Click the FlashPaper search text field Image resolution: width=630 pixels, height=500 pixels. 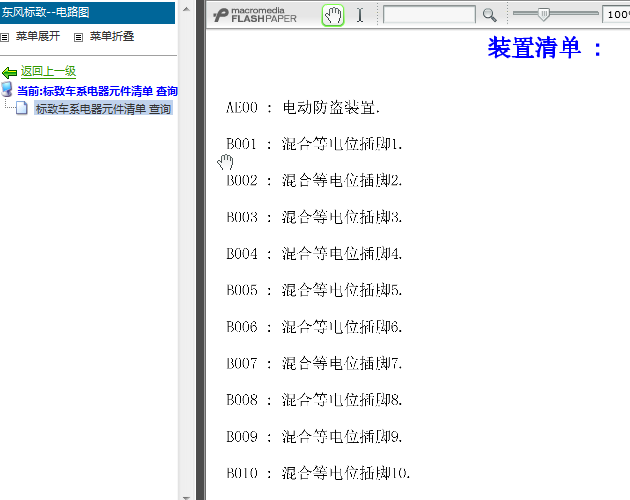click(429, 15)
